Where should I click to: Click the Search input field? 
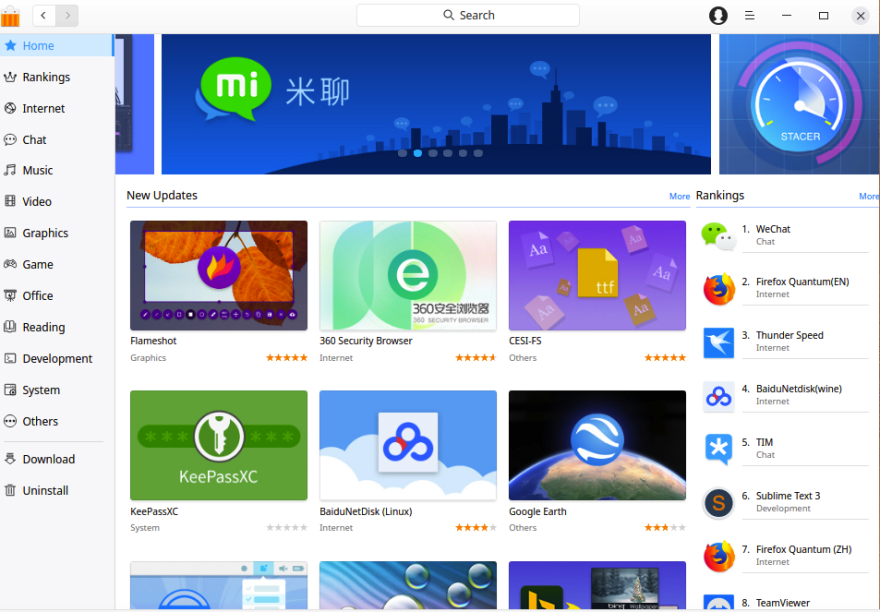[x=468, y=15]
